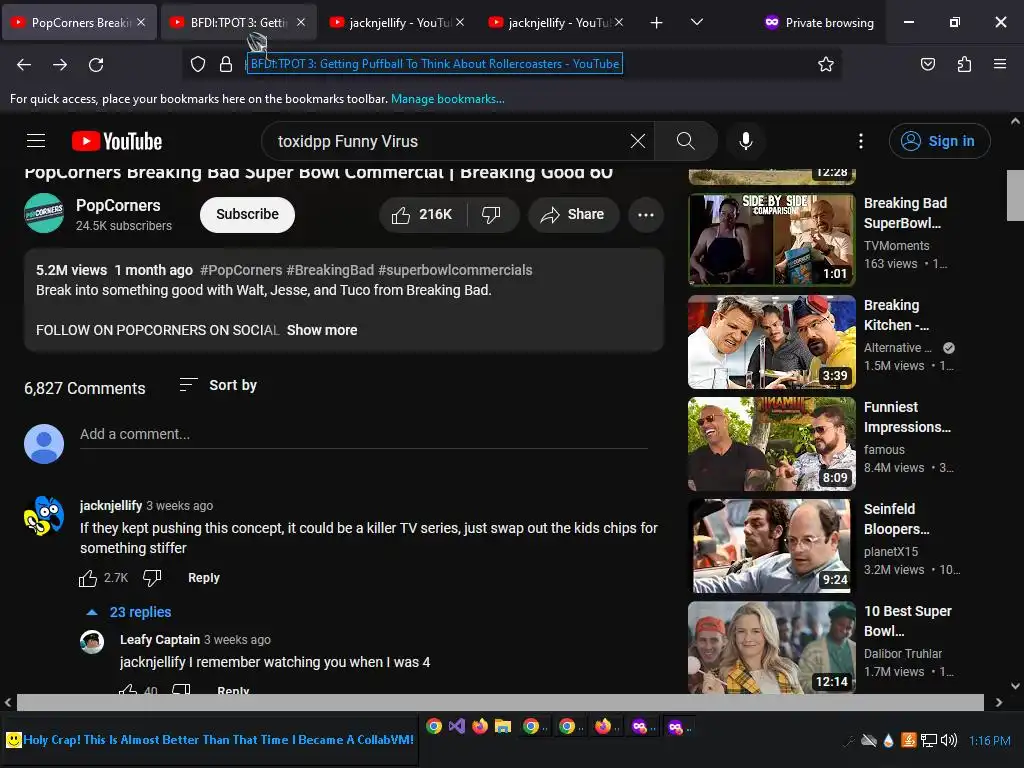This screenshot has height=768, width=1024.
Task: Start voice search with the microphone icon
Action: pos(746,141)
